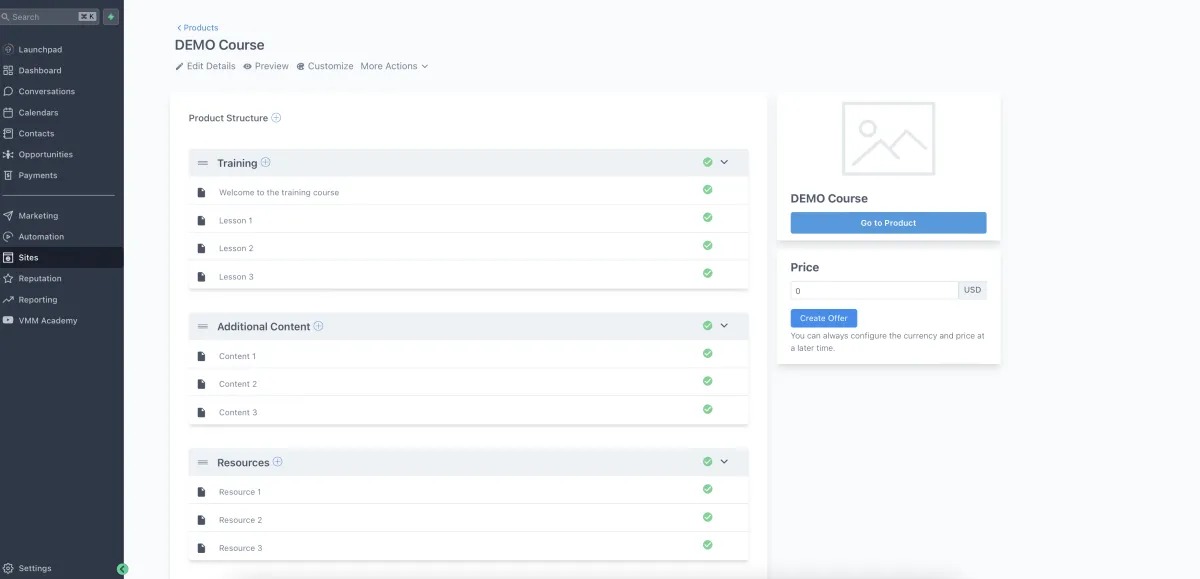Open Opportunities in the sidebar
1200x579 pixels.
[x=45, y=154]
